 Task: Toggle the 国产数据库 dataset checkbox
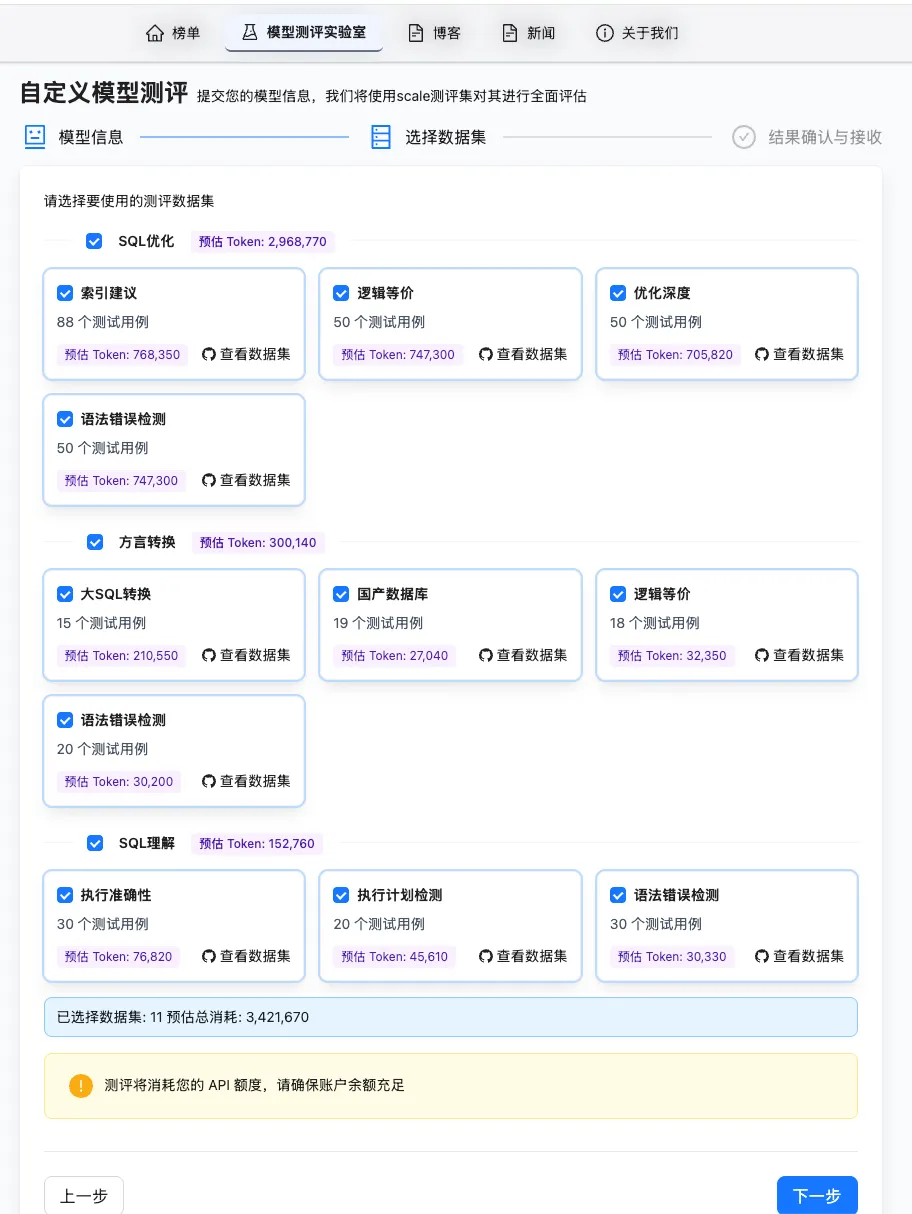341,594
